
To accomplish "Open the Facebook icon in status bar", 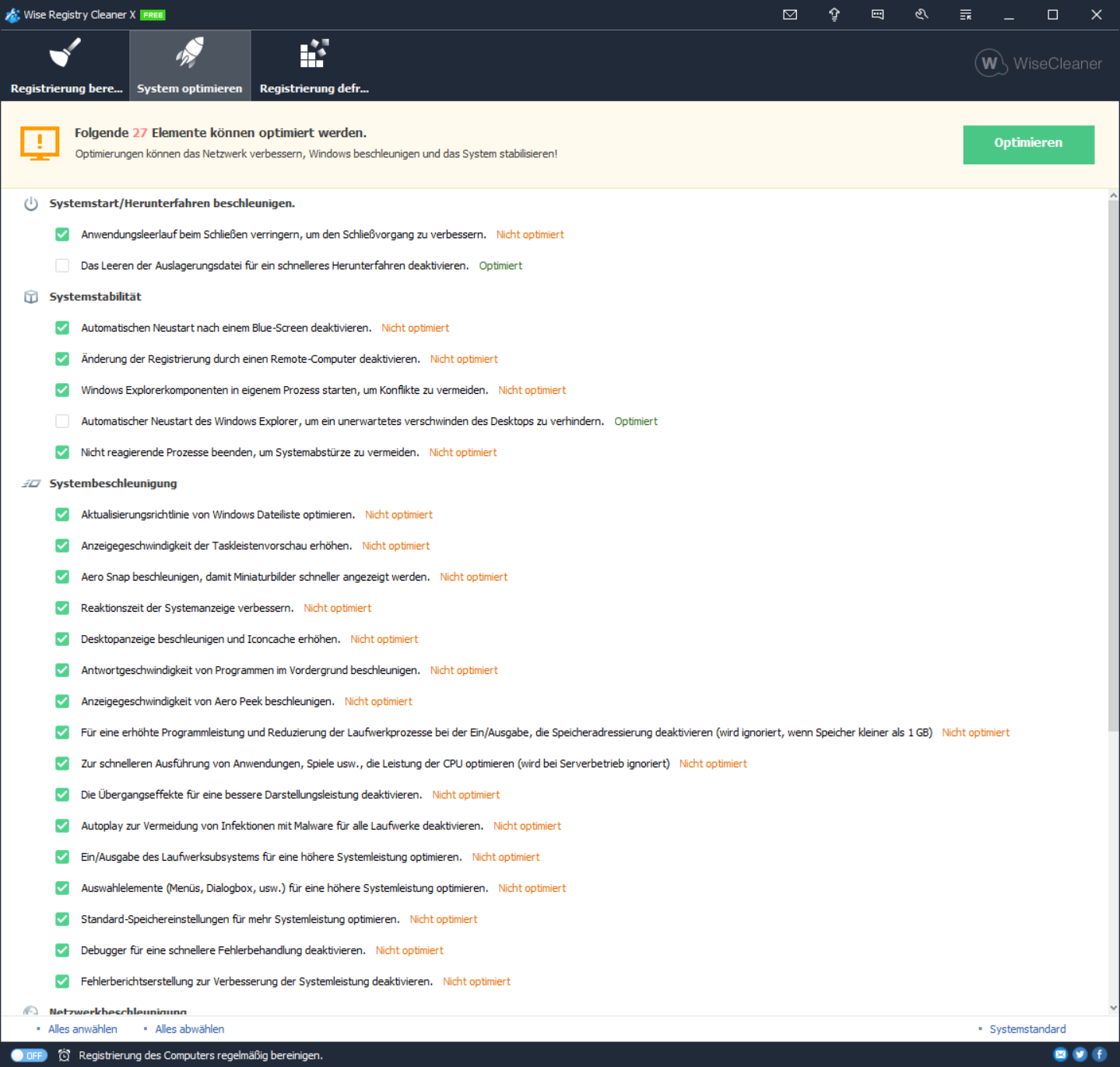I will click(1099, 1055).
